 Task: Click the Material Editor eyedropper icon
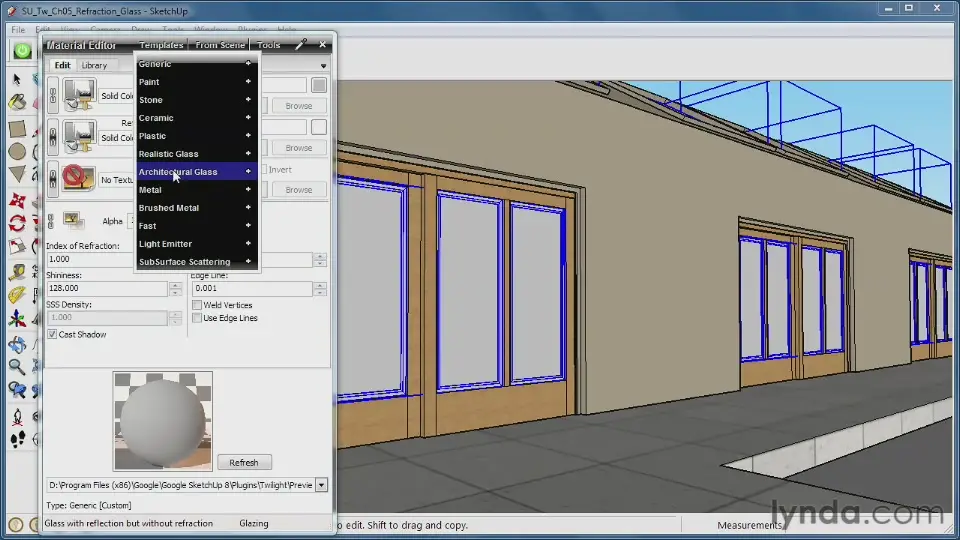(301, 44)
